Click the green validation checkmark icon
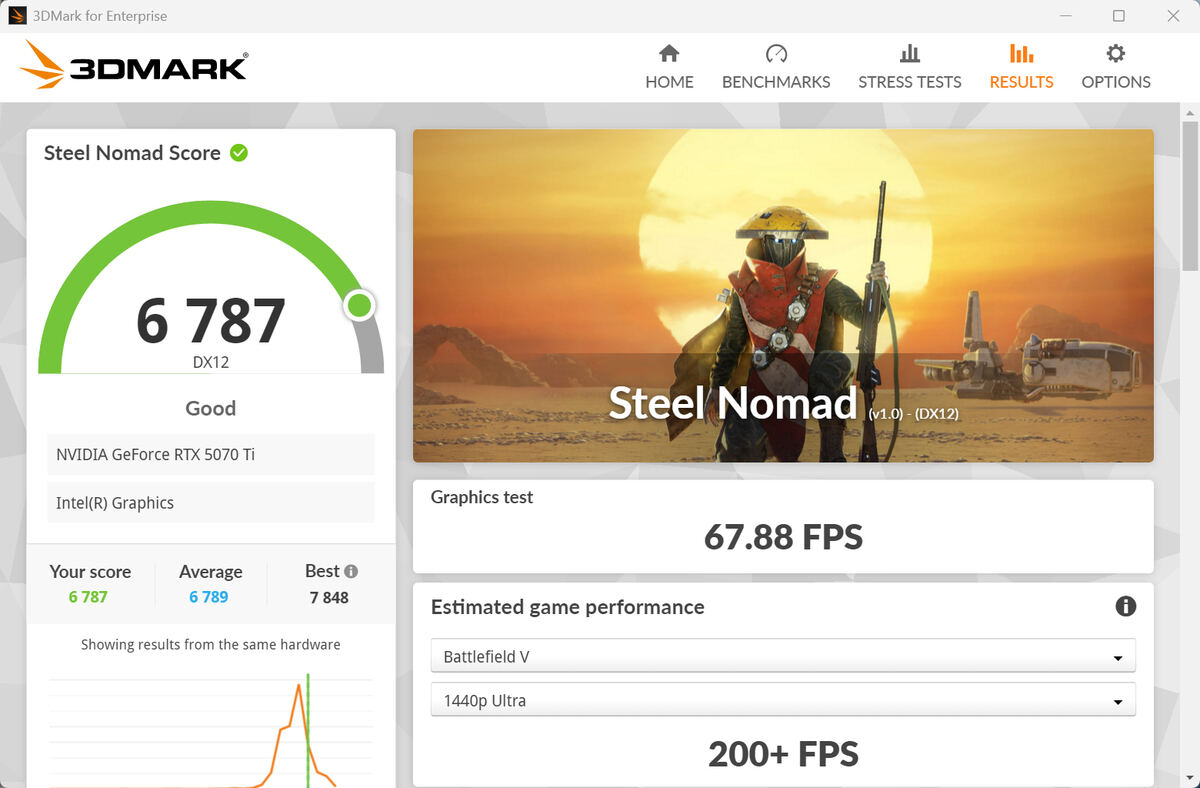This screenshot has height=788, width=1200. tap(239, 153)
